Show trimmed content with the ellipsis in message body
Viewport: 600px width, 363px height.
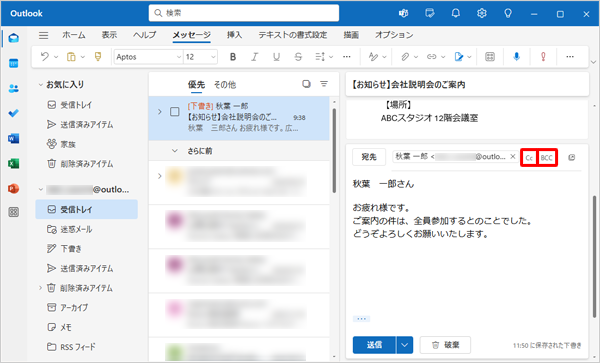point(361,319)
